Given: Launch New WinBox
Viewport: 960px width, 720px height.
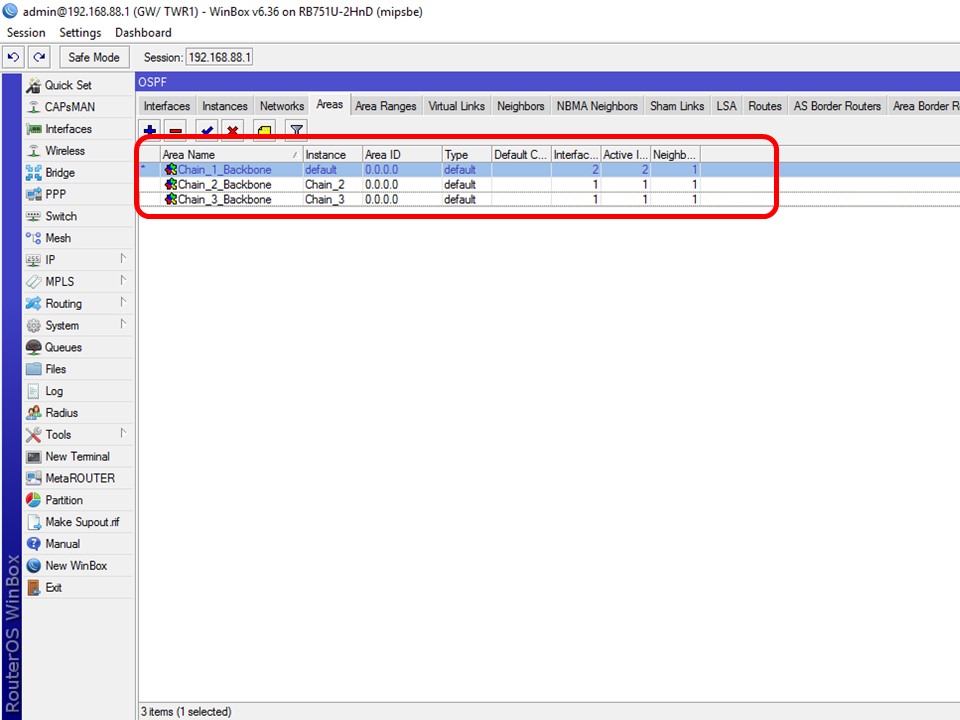Looking at the screenshot, I should (x=76, y=566).
